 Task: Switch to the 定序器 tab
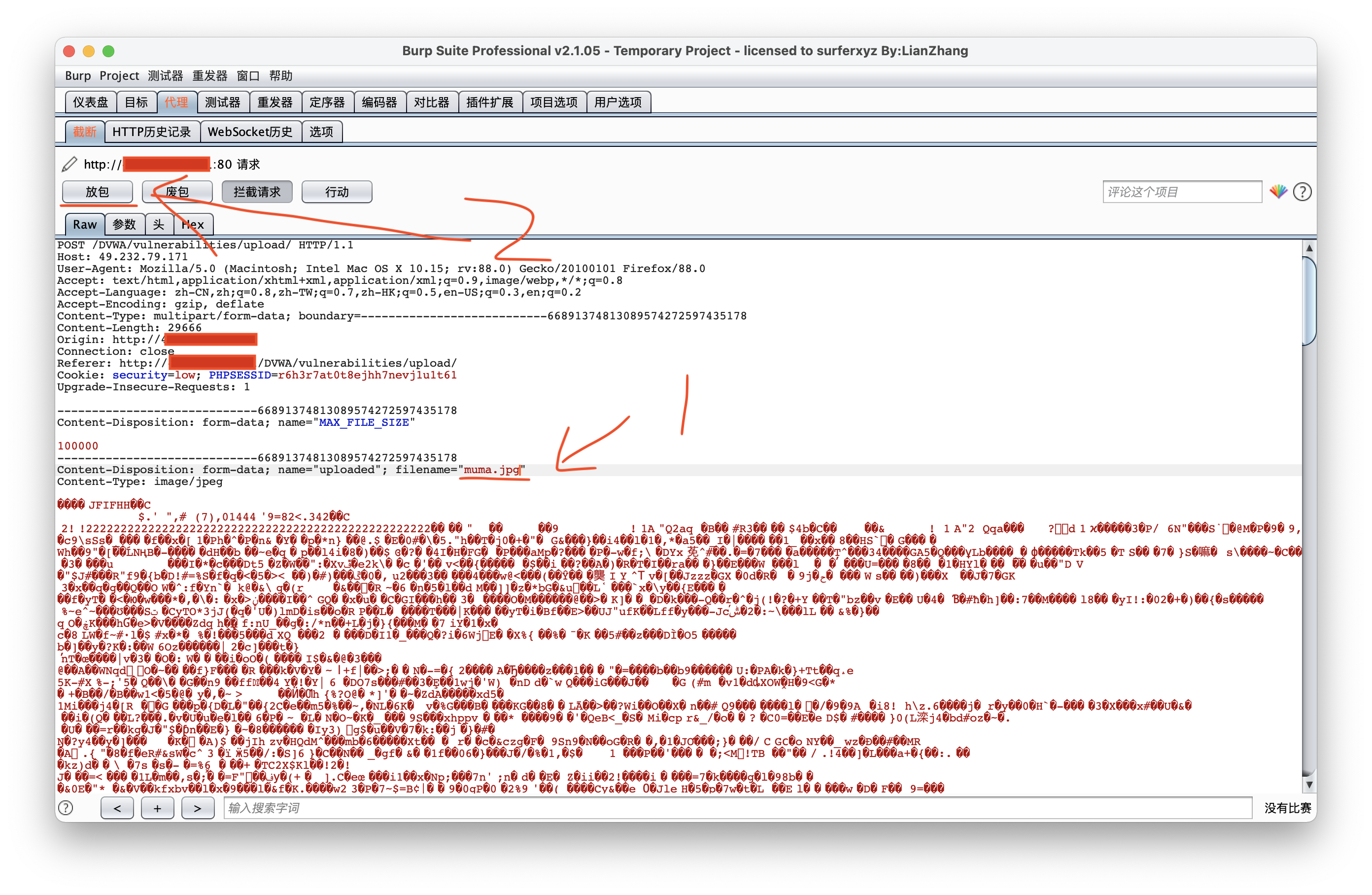[327, 102]
